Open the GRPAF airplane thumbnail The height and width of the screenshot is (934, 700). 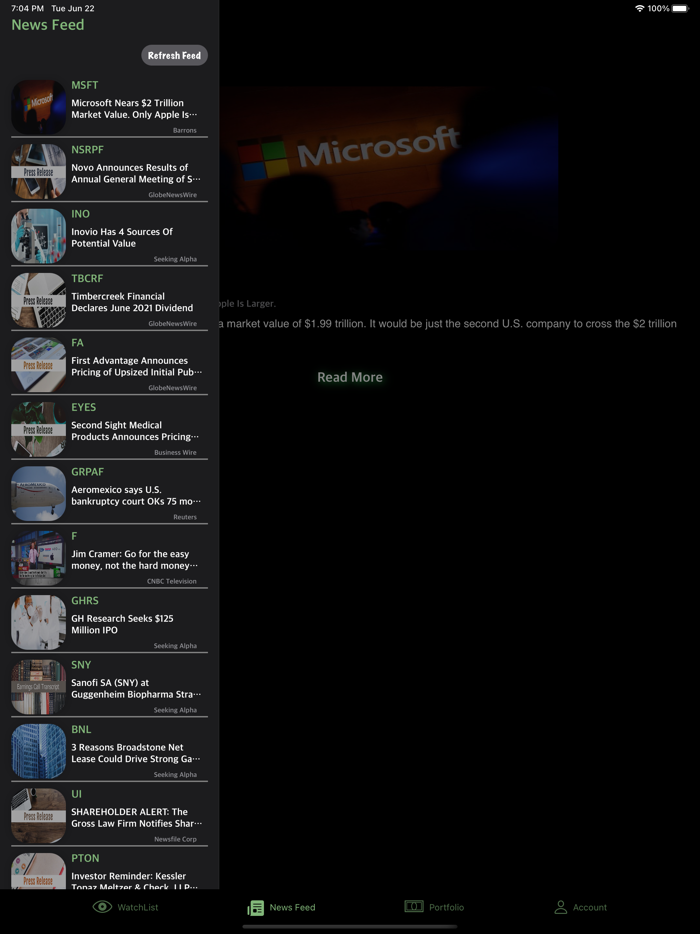click(x=38, y=493)
